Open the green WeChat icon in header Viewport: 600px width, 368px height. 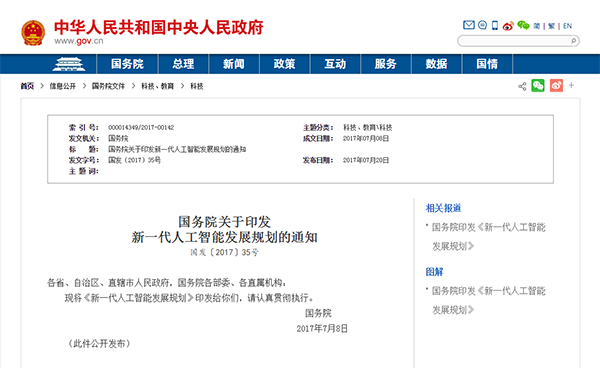523,25
